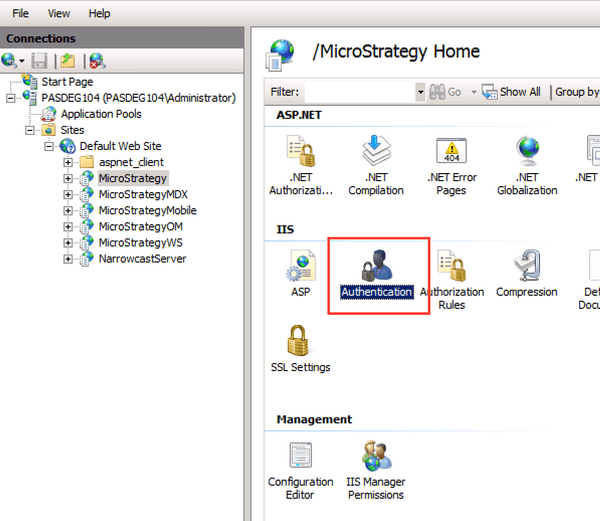600x521 pixels.
Task: Open the .NET Error Pages feature
Action: (452, 167)
